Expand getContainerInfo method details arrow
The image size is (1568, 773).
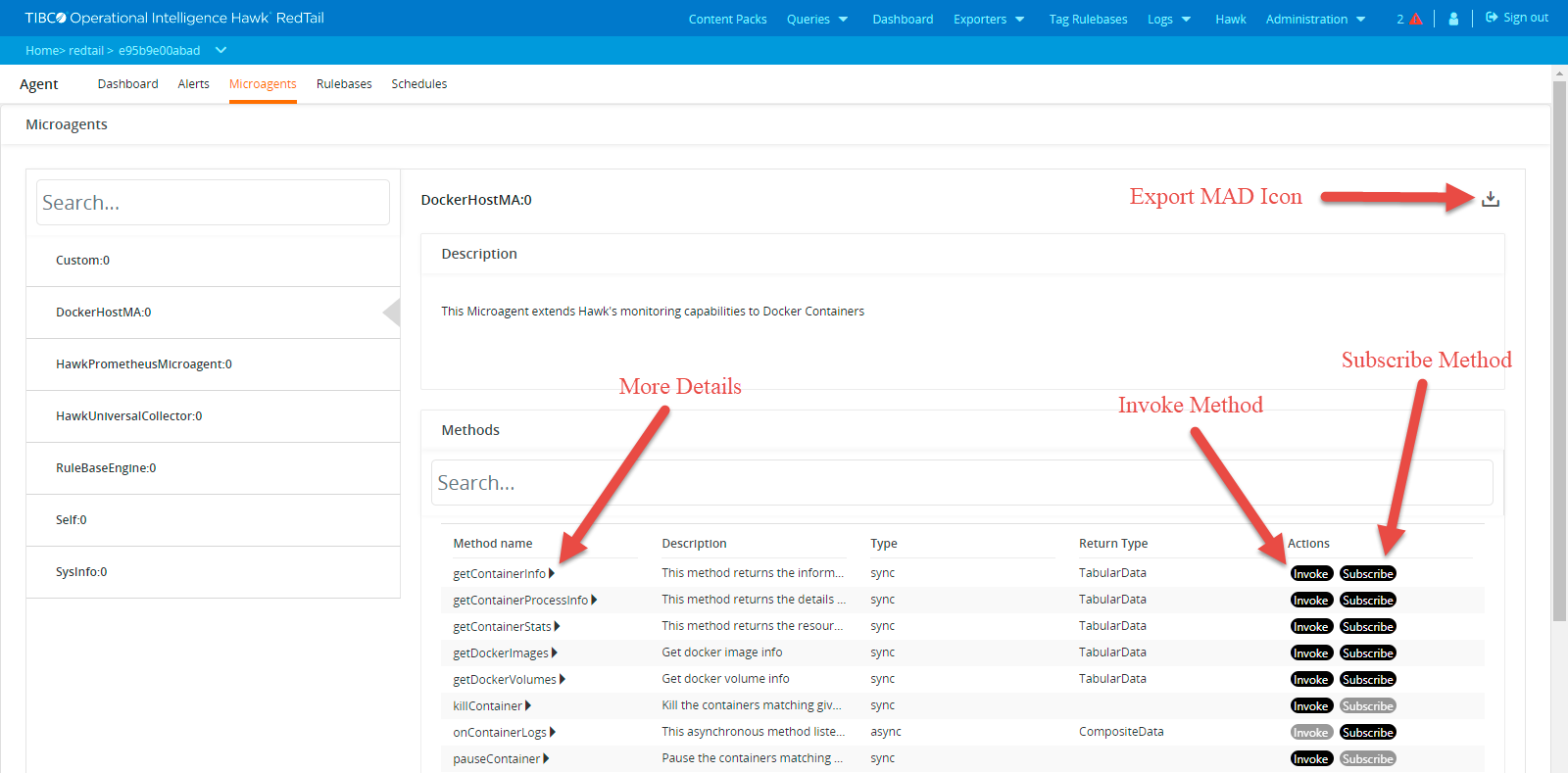coord(552,573)
